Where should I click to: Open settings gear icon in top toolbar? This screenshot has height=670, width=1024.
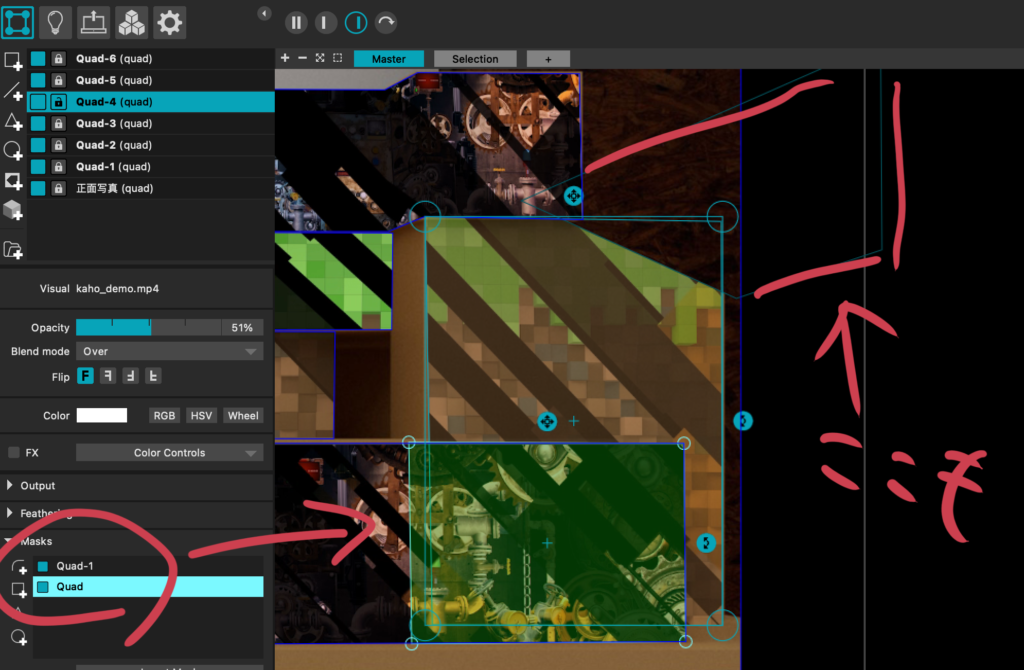(170, 21)
